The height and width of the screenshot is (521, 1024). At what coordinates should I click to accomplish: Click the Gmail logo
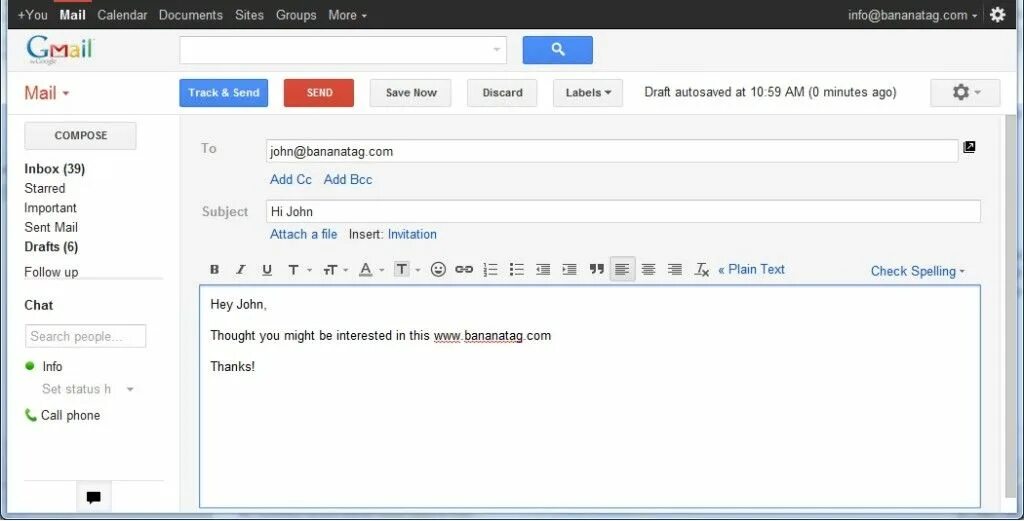(x=60, y=50)
